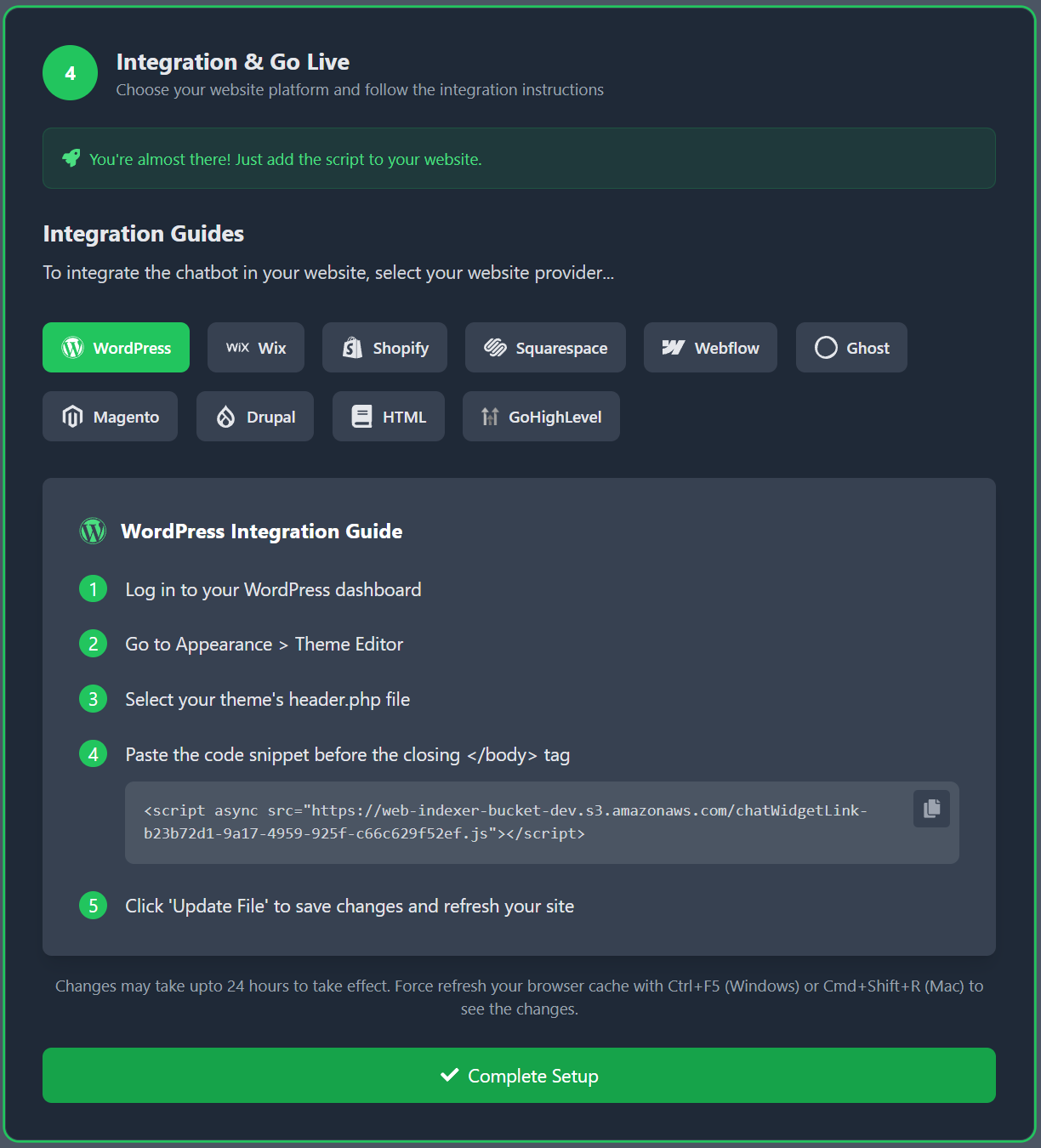Image resolution: width=1041 pixels, height=1148 pixels.
Task: Click the Drupal droplet icon
Action: [x=225, y=416]
